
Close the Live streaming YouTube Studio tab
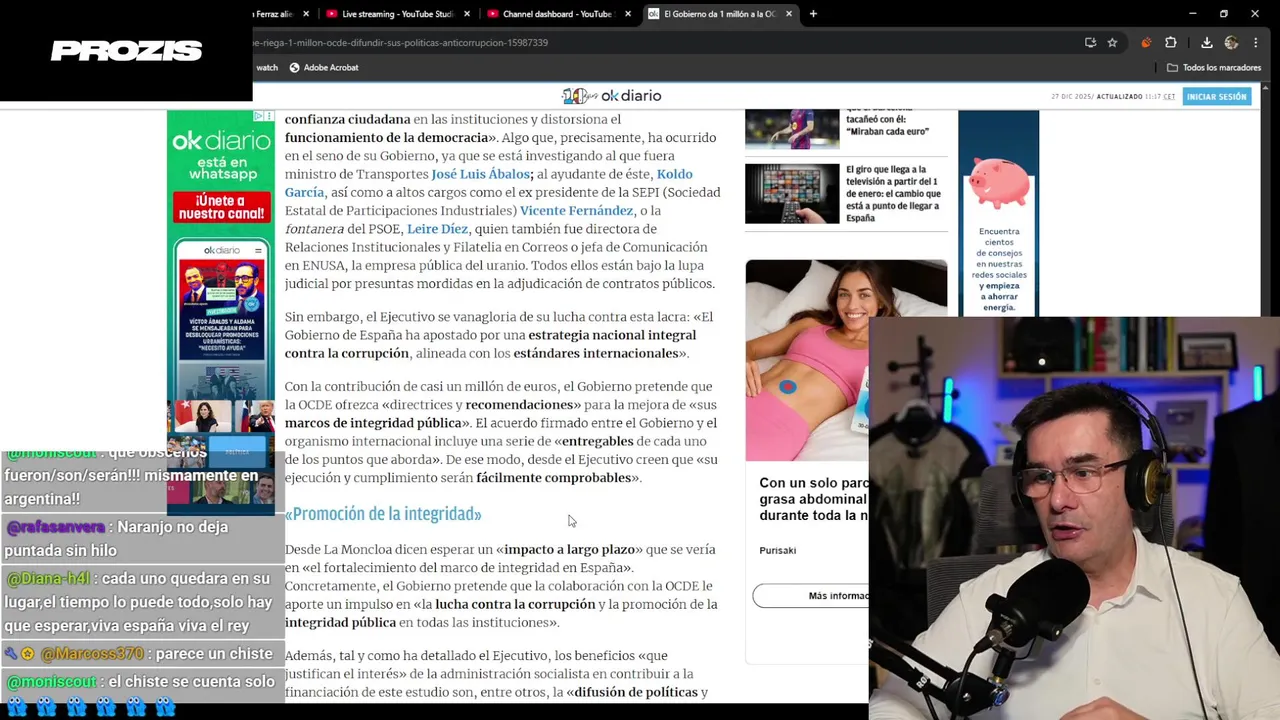pos(465,14)
